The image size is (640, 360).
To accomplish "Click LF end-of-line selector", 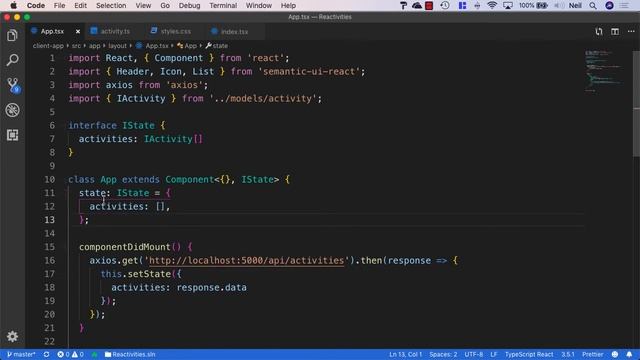I will 493,354.
